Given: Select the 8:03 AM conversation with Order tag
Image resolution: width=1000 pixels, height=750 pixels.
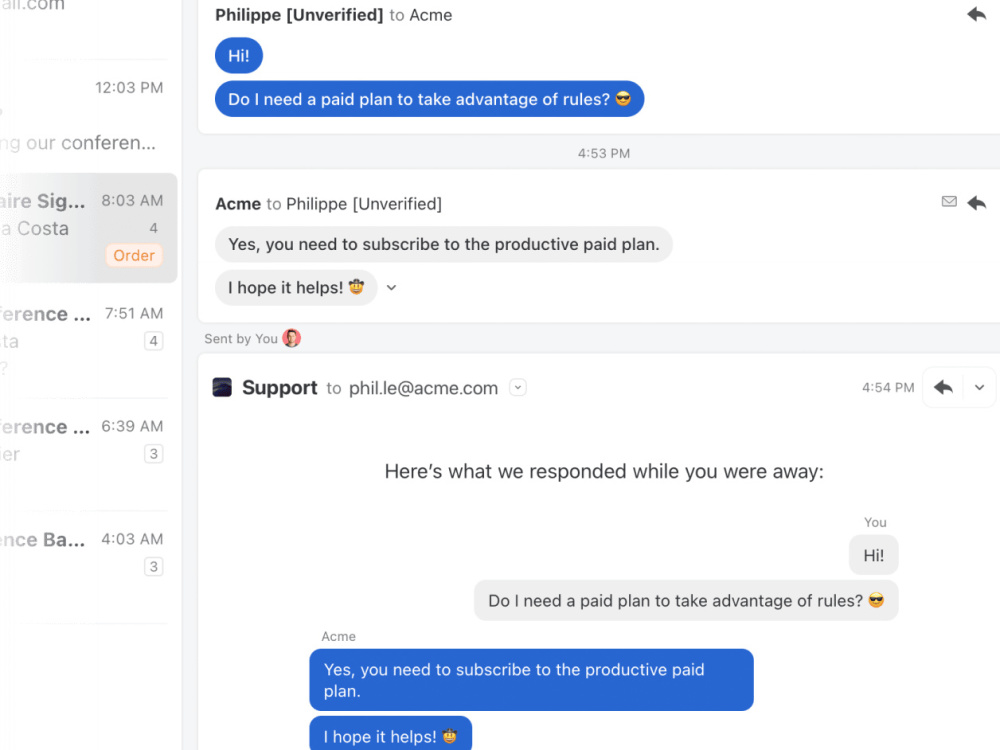Looking at the screenshot, I should pos(88,228).
